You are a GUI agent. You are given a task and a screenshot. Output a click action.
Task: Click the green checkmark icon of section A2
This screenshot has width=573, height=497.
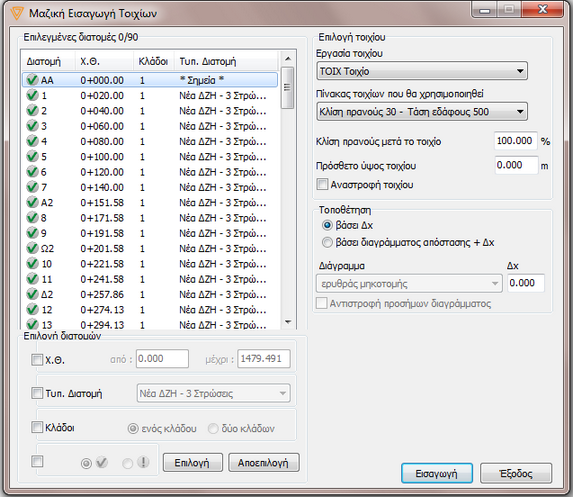(32, 202)
